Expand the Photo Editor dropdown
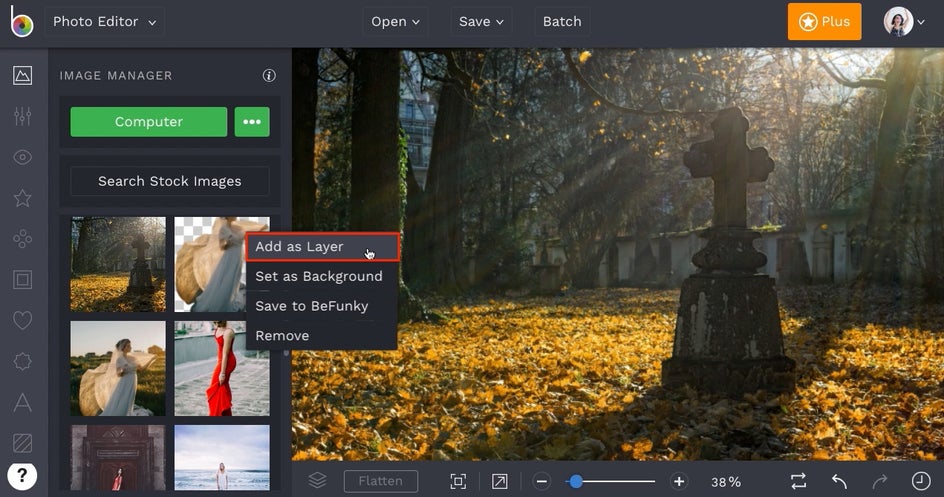 105,22
